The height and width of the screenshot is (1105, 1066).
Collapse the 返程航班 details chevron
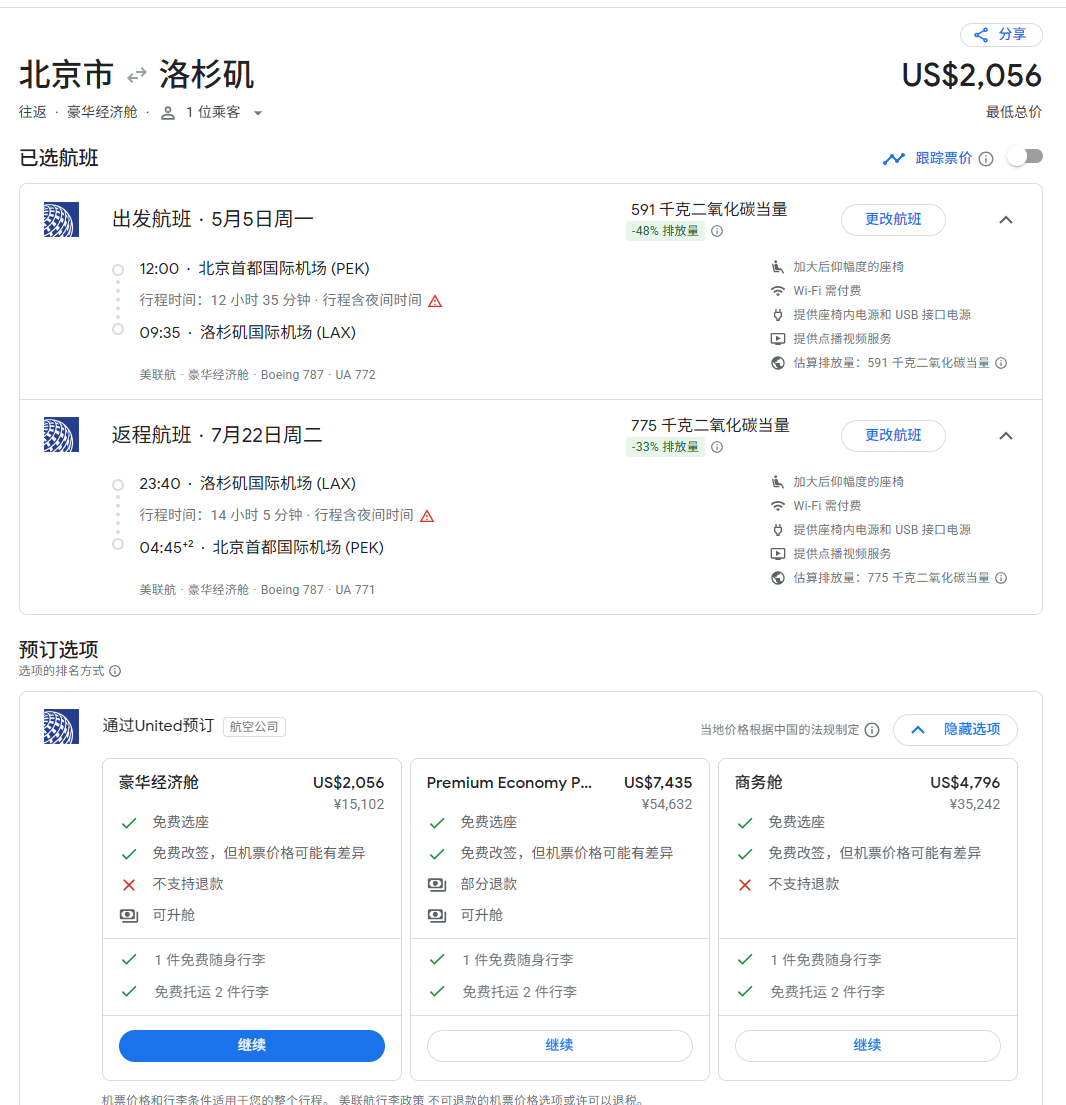(1006, 435)
